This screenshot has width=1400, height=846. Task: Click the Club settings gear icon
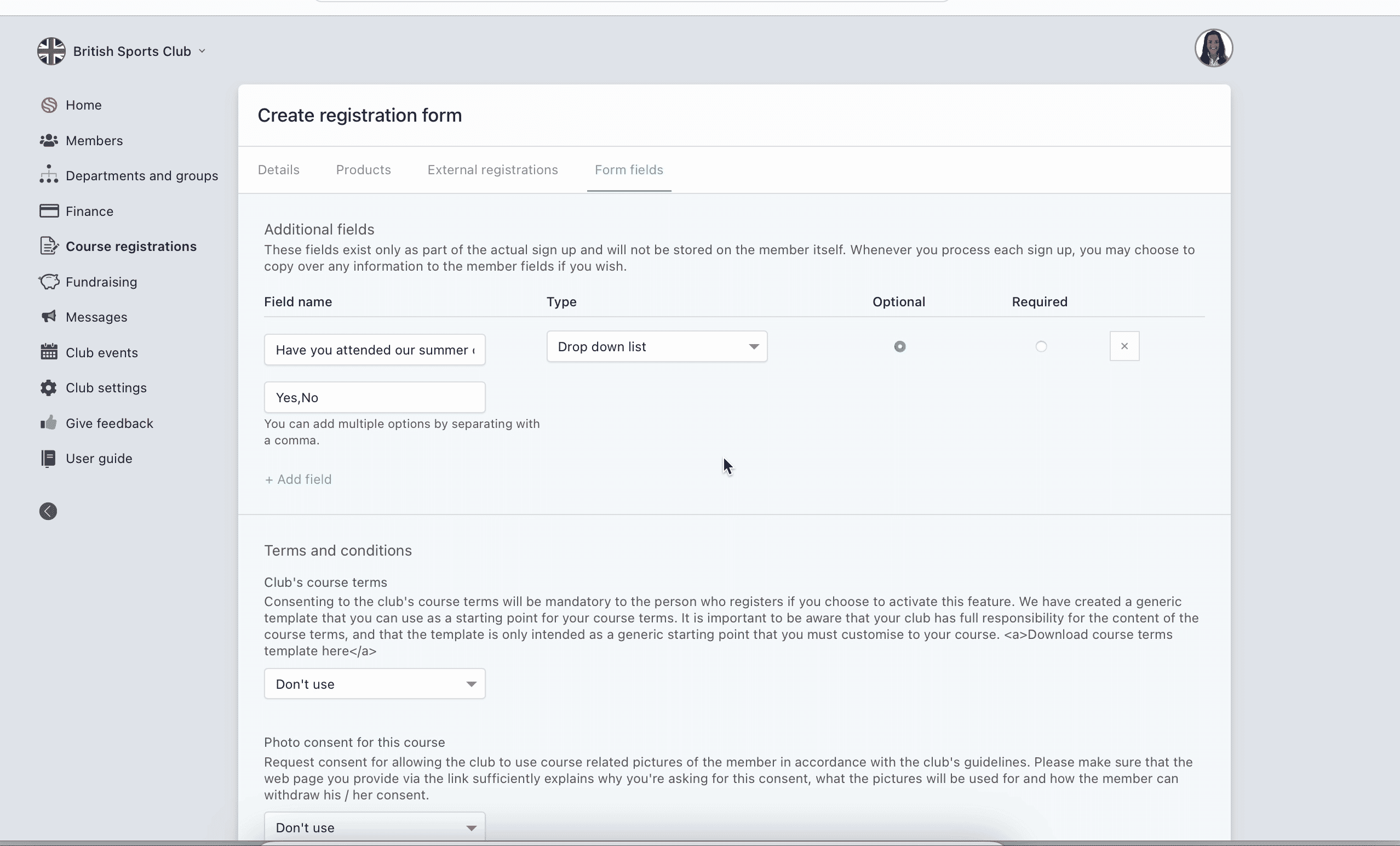coord(49,388)
